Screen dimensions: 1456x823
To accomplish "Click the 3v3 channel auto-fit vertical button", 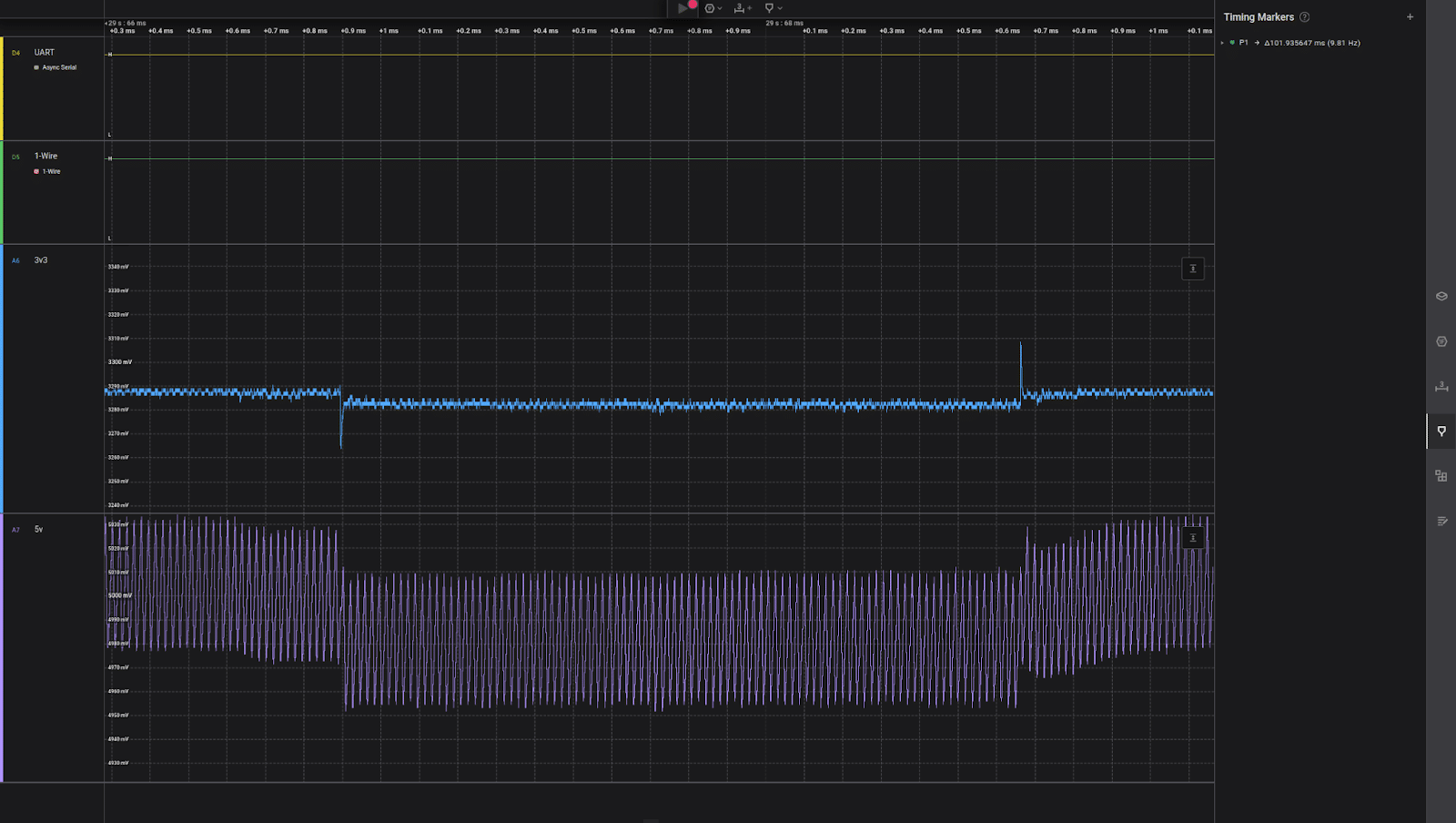I will [1193, 269].
